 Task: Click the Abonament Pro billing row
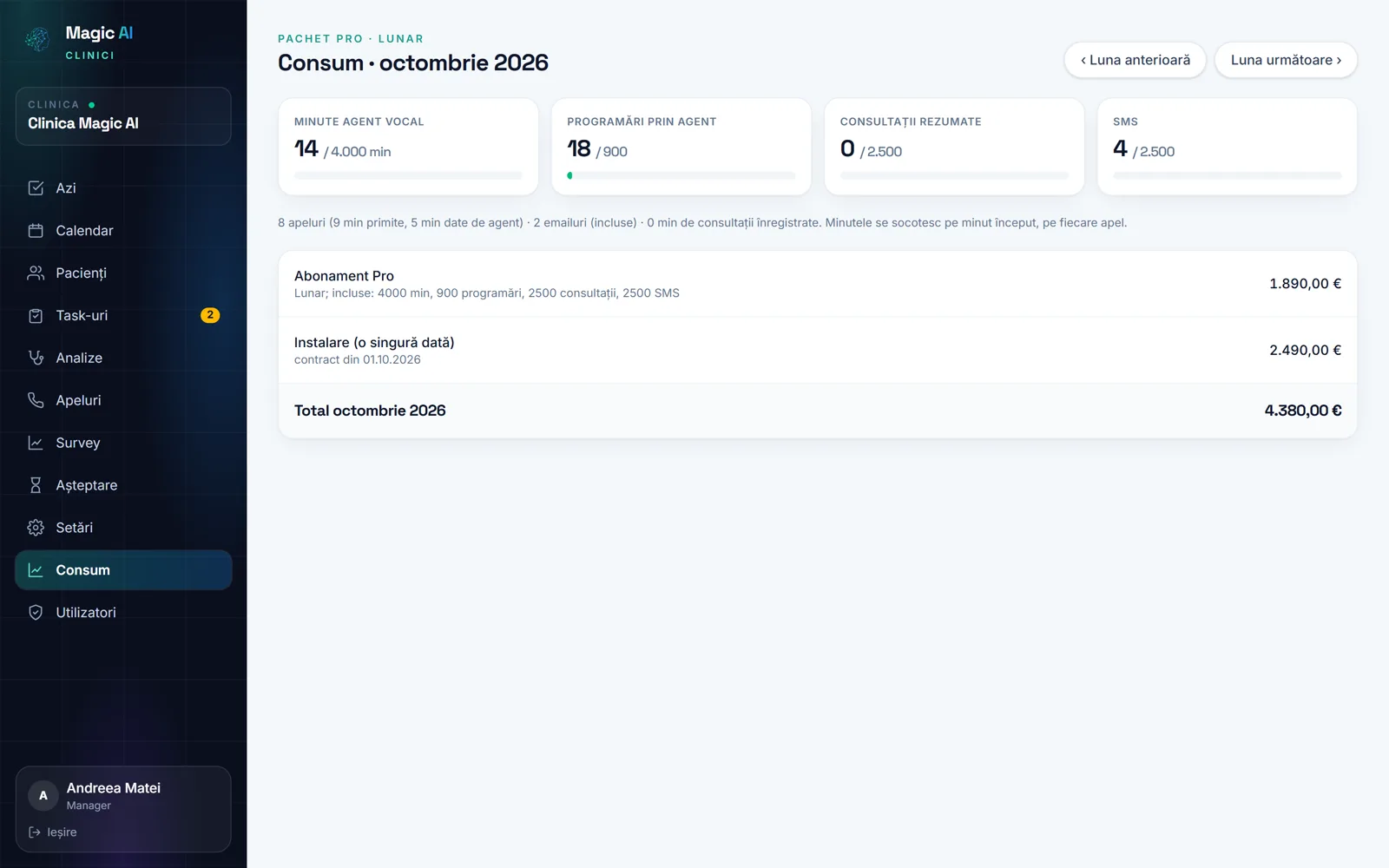tap(818, 284)
